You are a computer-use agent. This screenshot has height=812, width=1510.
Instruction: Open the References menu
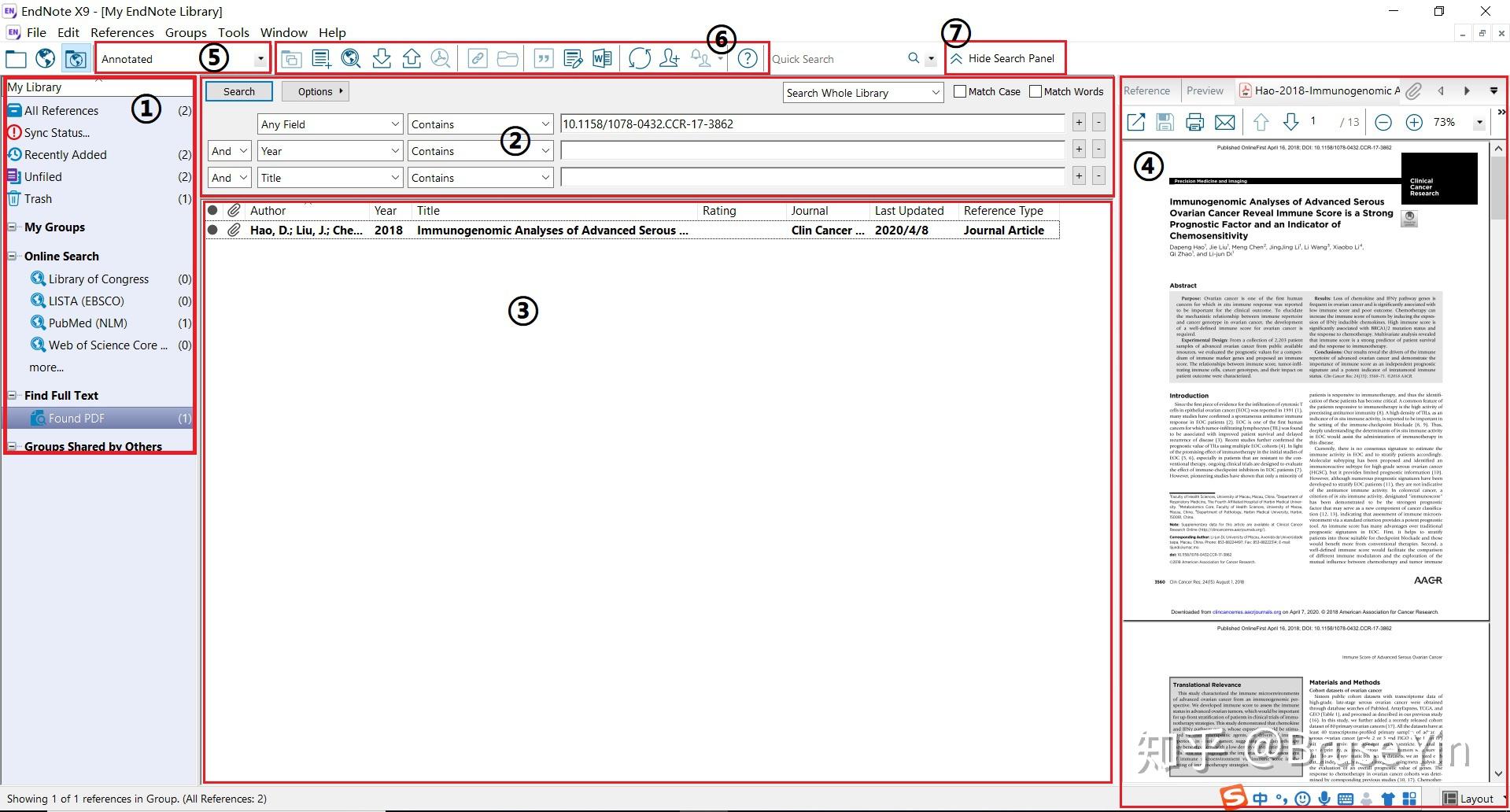pos(122,32)
